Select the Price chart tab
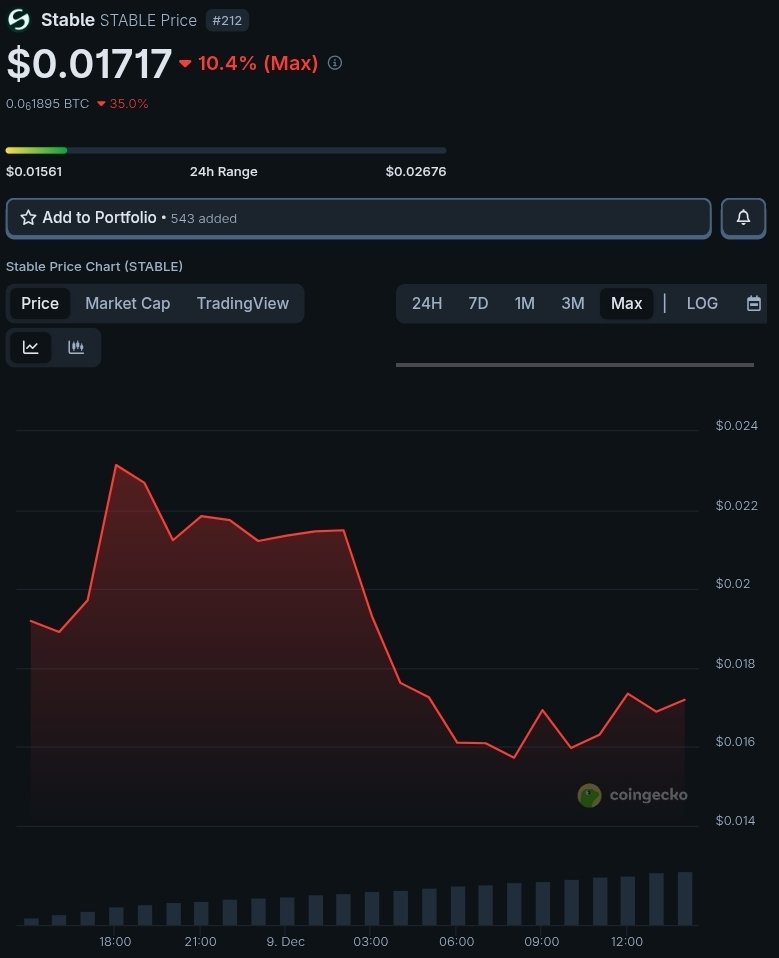Viewport: 779px width, 958px height. click(40, 303)
